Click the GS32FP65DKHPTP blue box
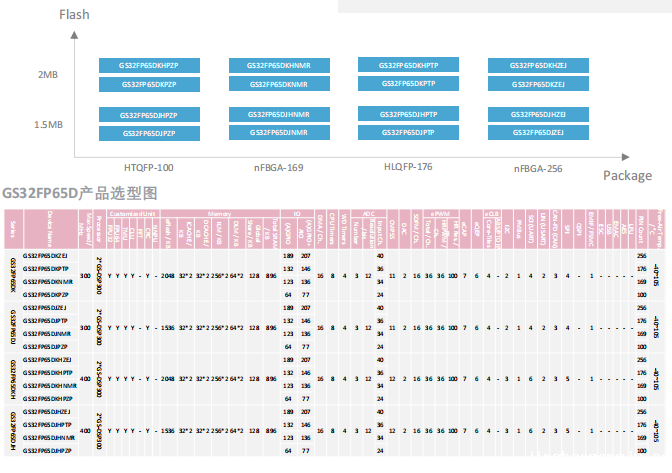The image size is (672, 473). (408, 65)
